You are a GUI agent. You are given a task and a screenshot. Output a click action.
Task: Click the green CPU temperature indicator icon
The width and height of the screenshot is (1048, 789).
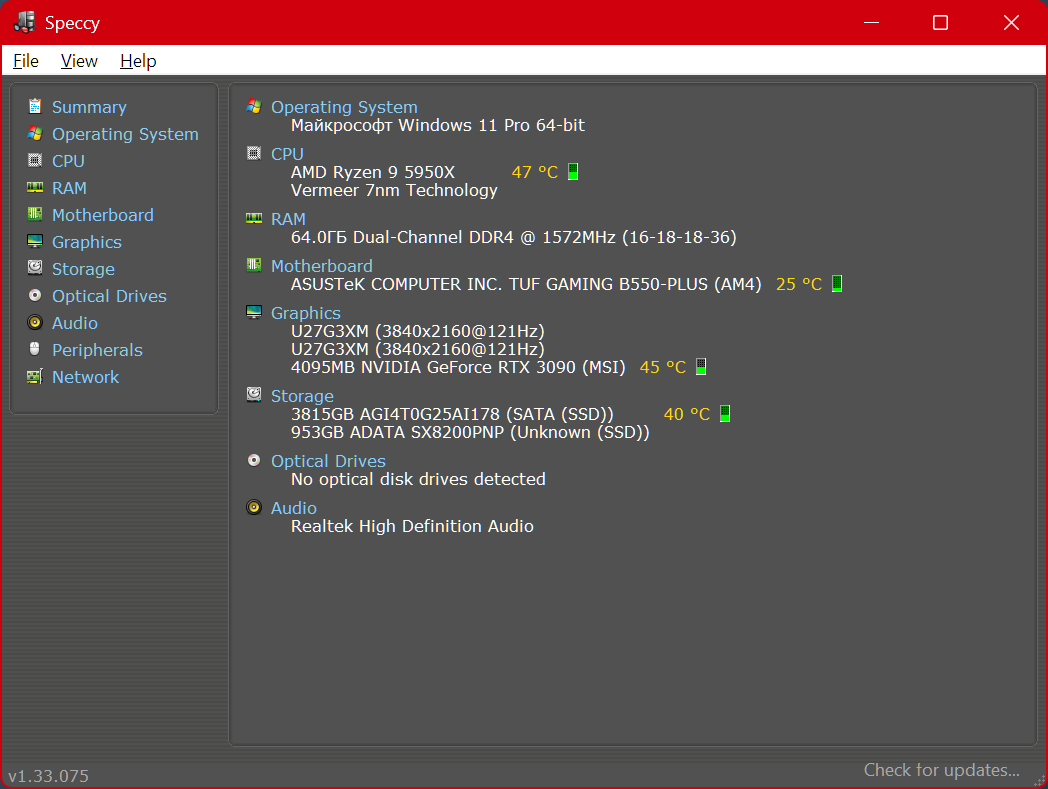[573, 172]
